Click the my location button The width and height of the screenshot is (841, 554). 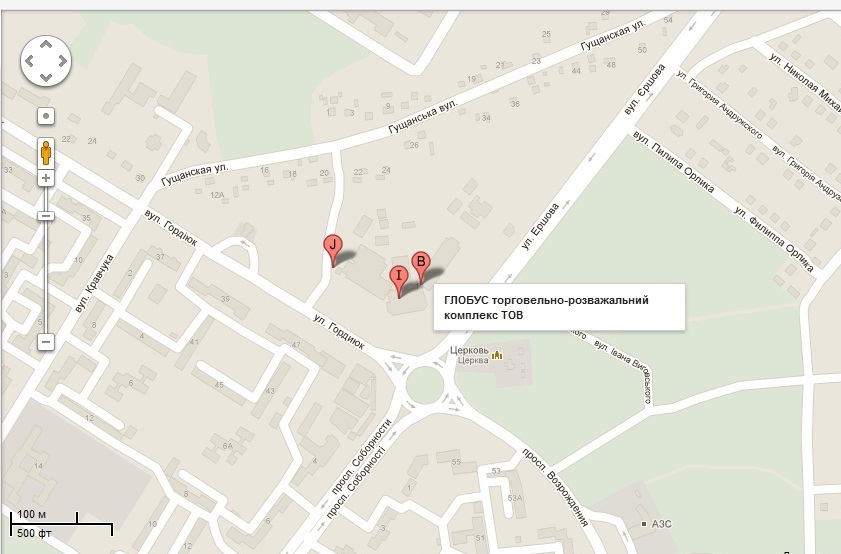46,116
